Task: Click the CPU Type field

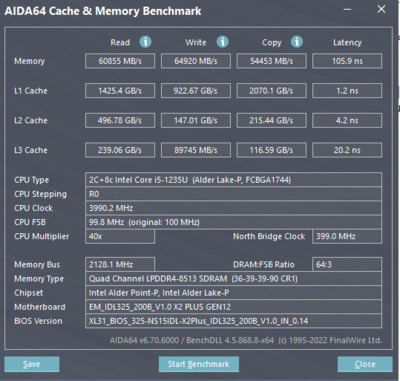Action: (x=233, y=180)
